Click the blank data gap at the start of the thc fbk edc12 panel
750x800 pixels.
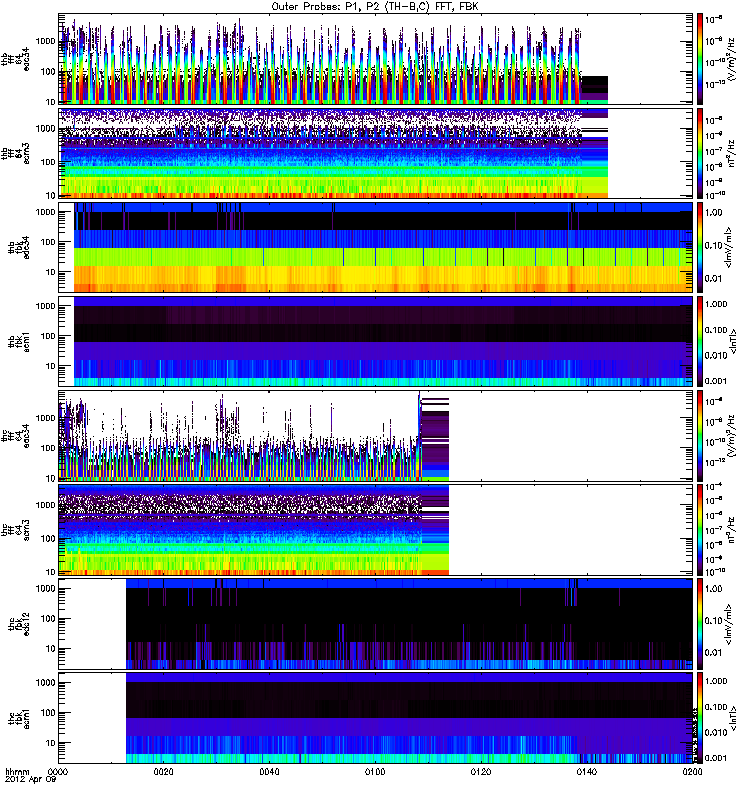(93, 623)
